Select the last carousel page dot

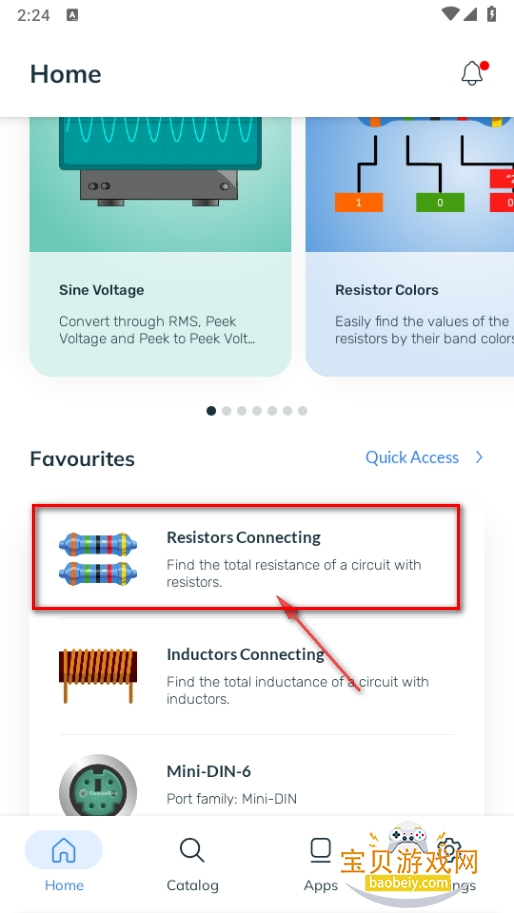coord(303,411)
